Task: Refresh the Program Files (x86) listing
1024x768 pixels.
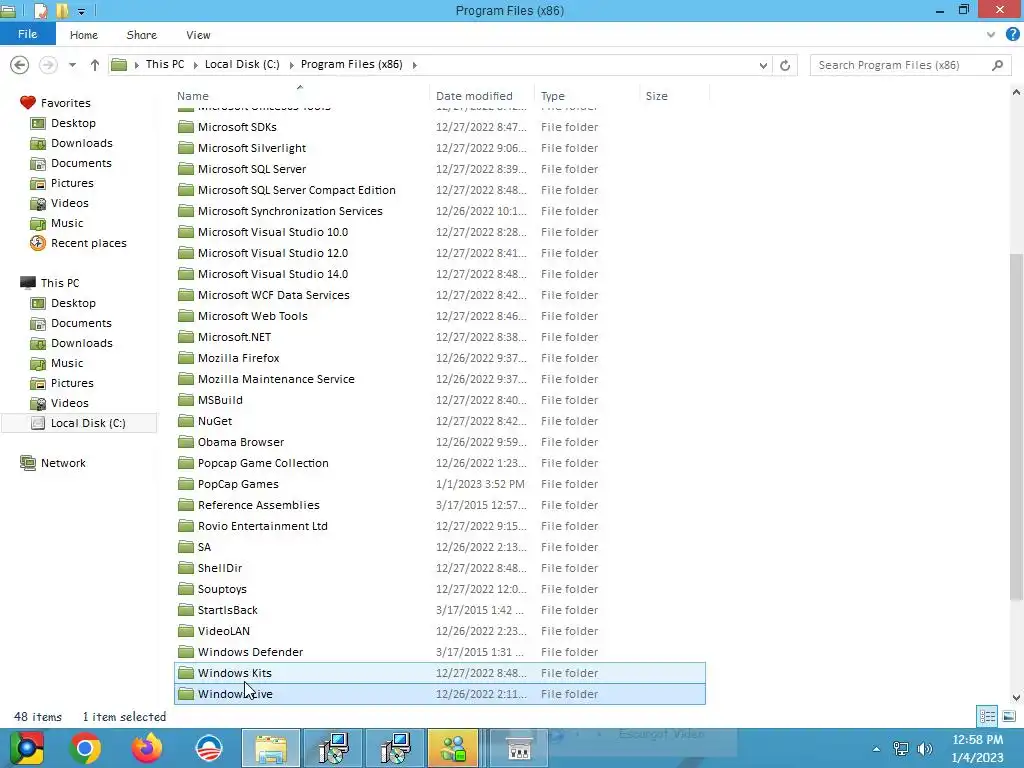Action: pyautogui.click(x=785, y=65)
